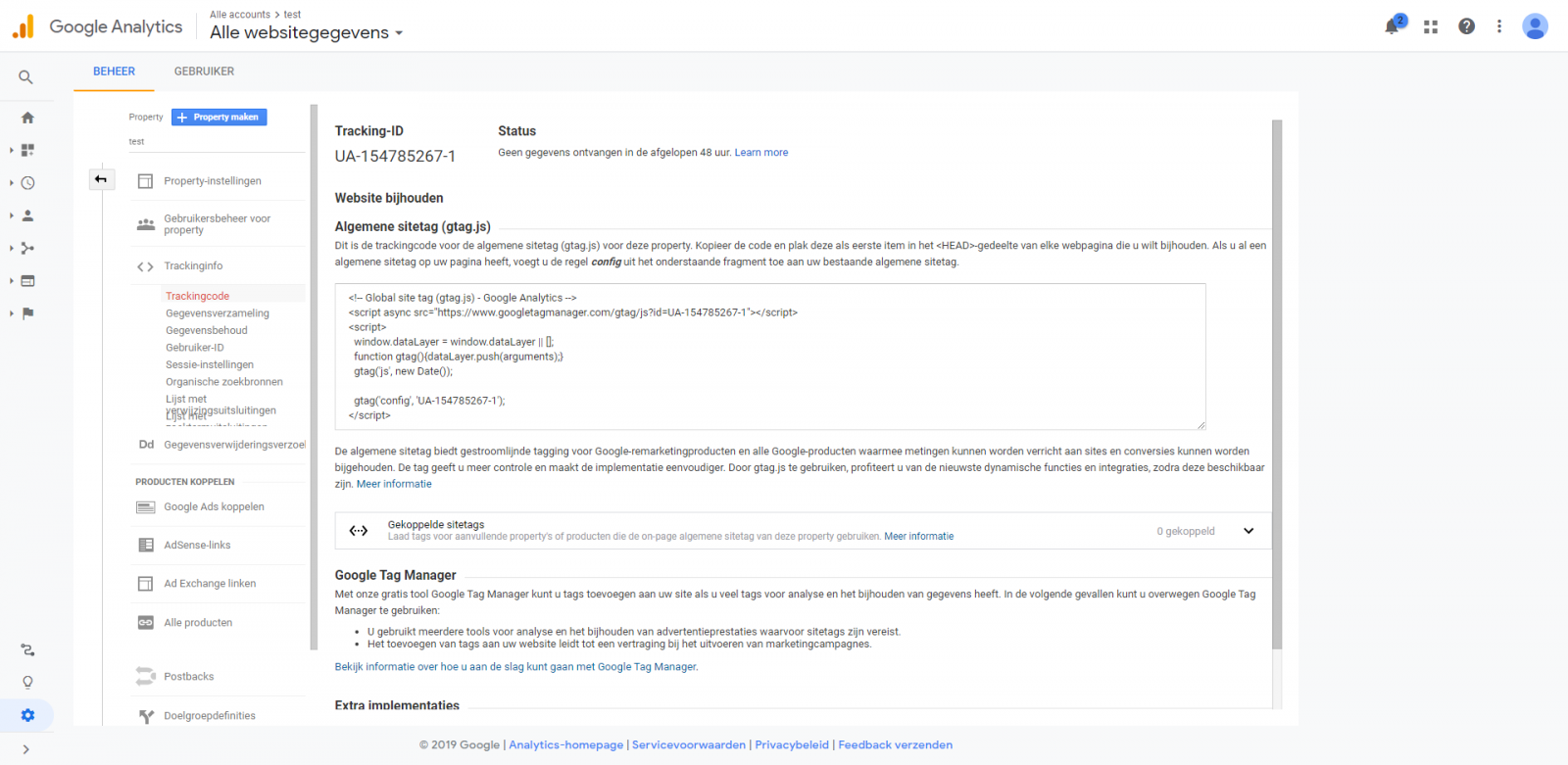This screenshot has height=765, width=1568.
Task: Select Trackingcode menu item
Action: pyautogui.click(x=197, y=296)
